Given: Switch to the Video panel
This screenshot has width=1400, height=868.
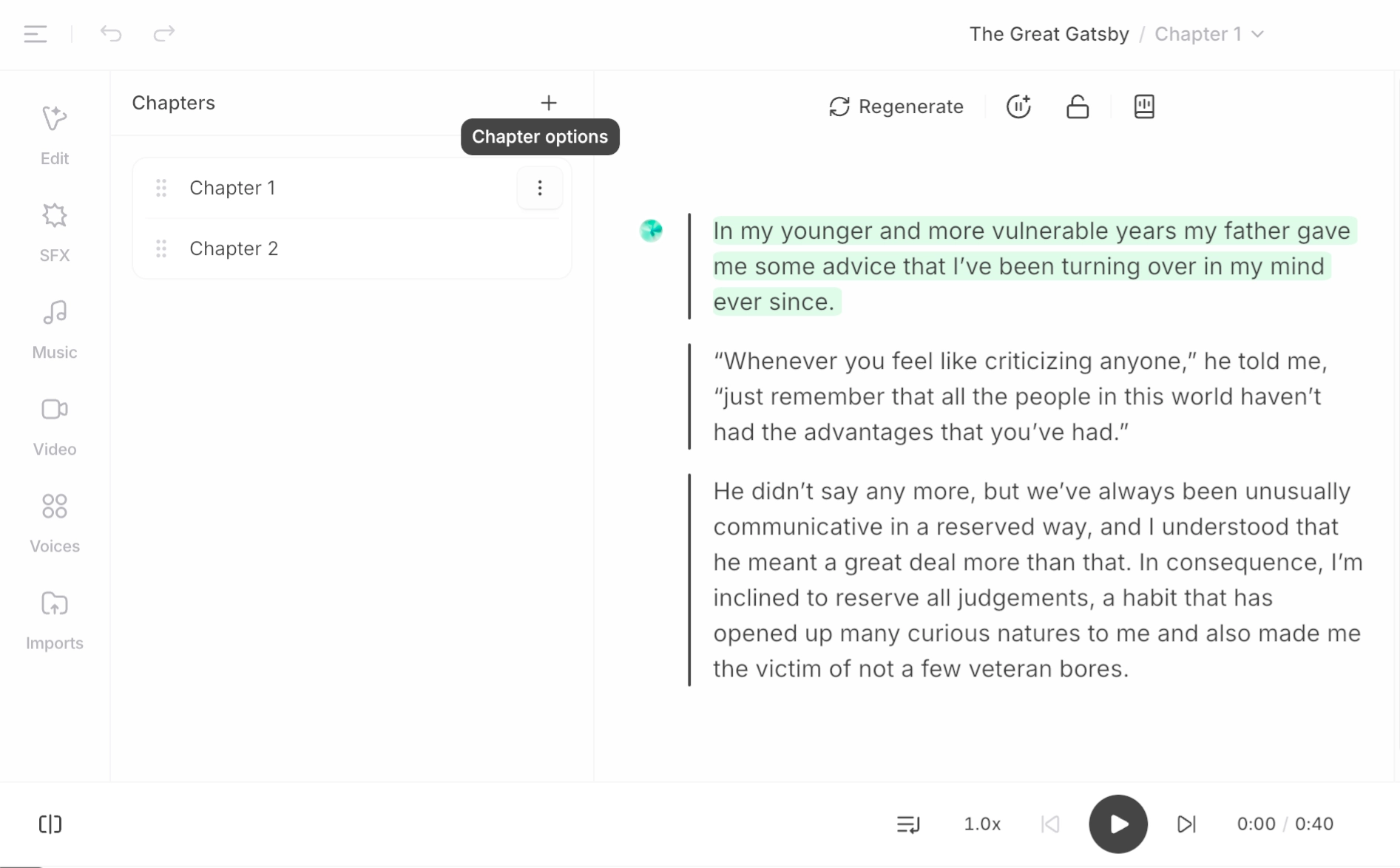Looking at the screenshot, I should tap(54, 425).
